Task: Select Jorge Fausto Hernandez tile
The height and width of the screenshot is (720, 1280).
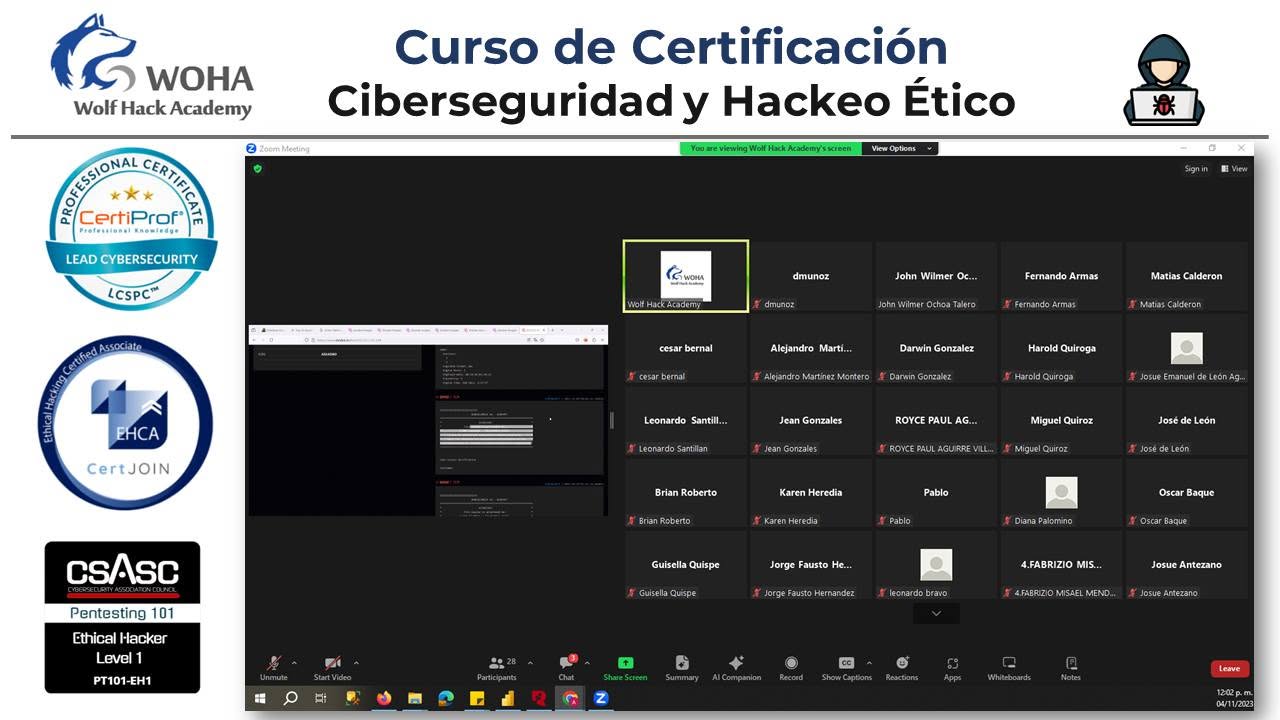Action: pos(811,564)
